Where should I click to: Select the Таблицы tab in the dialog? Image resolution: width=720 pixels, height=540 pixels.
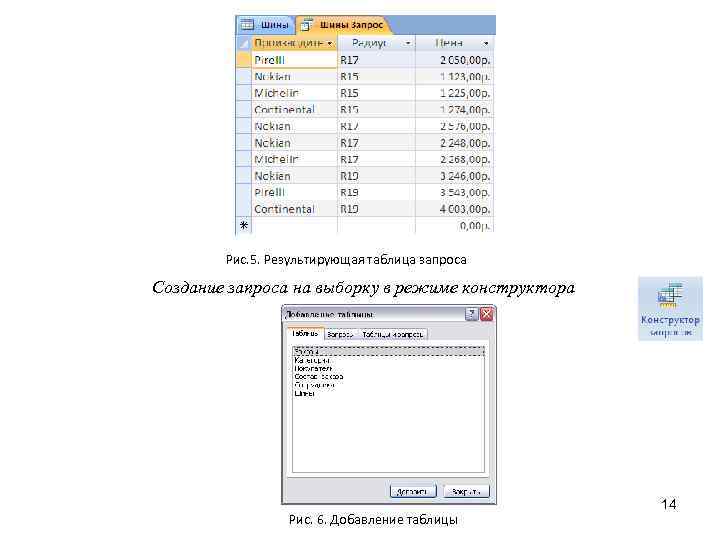point(305,333)
